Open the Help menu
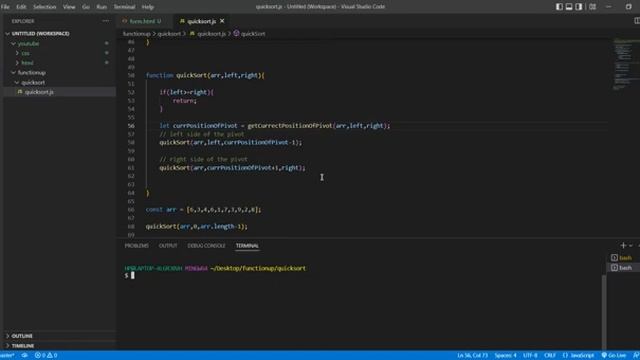 (x=148, y=7)
